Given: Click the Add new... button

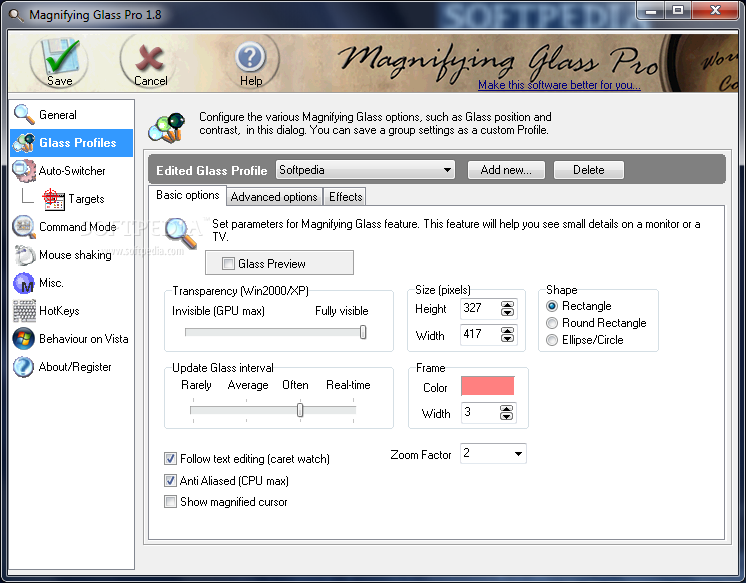Looking at the screenshot, I should 506,170.
